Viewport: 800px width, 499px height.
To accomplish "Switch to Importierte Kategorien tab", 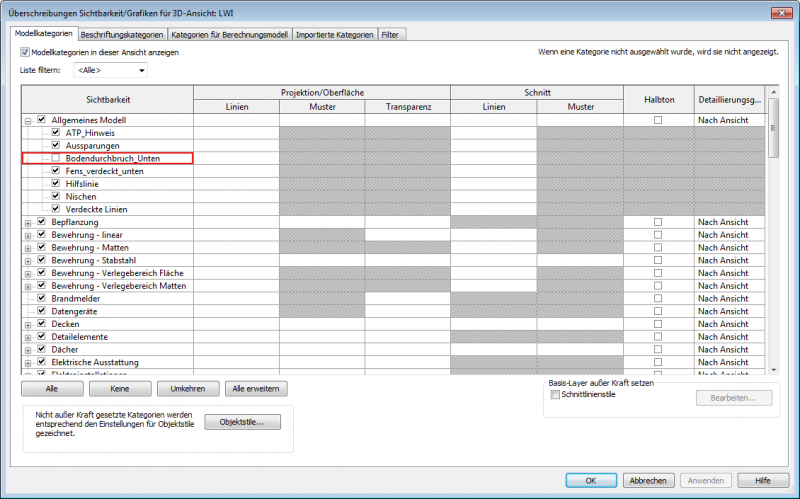I will point(337,34).
